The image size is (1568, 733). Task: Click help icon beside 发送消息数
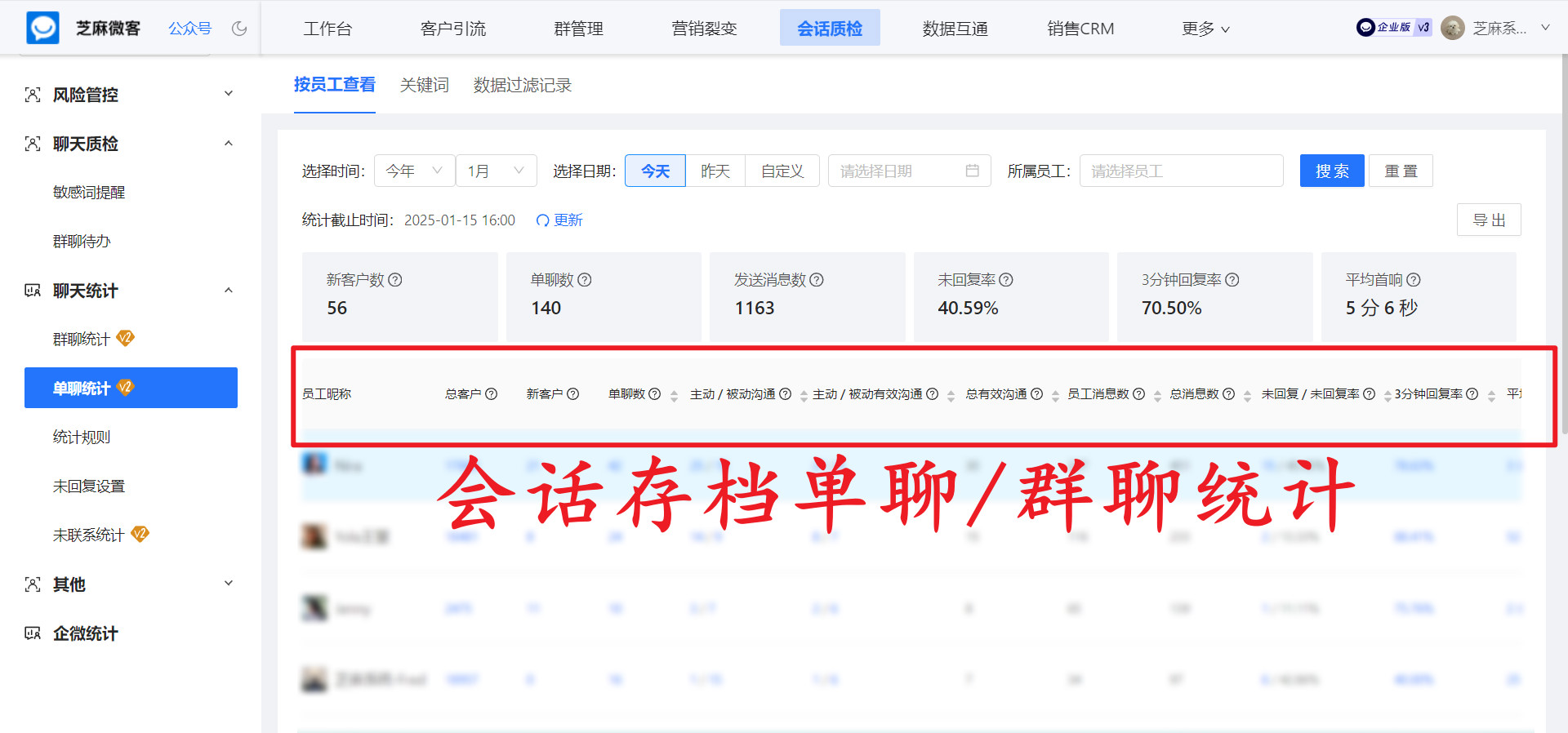[817, 280]
